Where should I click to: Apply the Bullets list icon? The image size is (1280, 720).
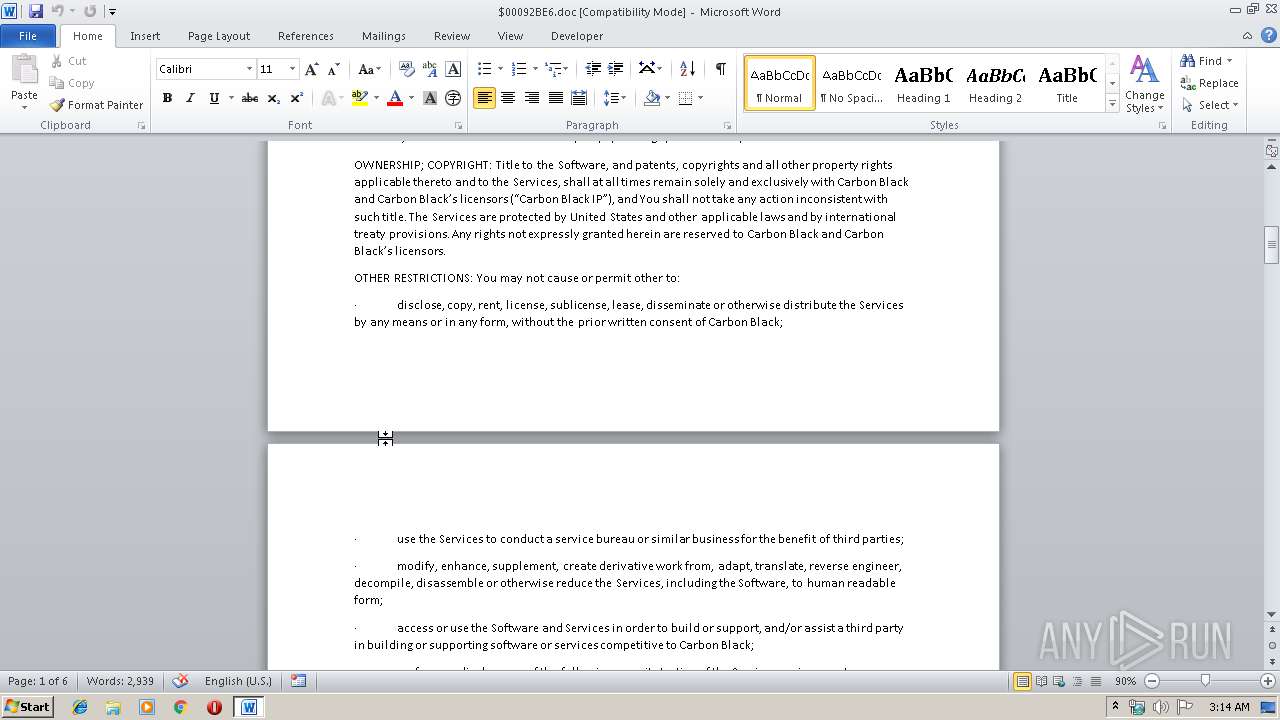[484, 69]
